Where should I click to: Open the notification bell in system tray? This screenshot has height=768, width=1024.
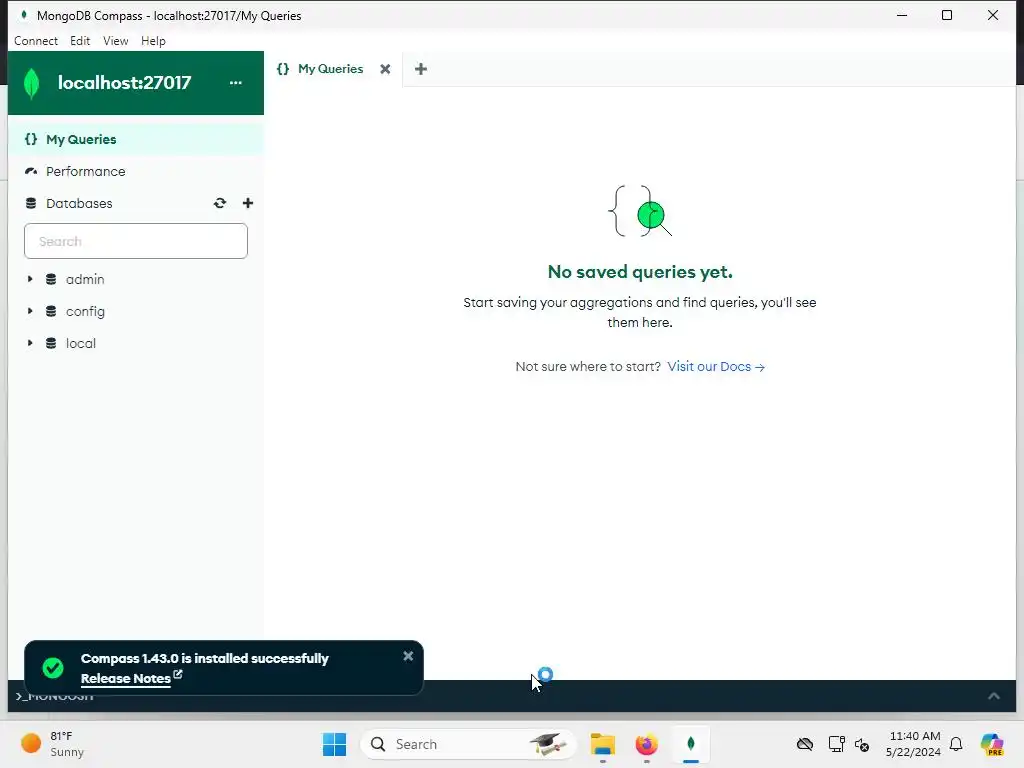coord(956,744)
